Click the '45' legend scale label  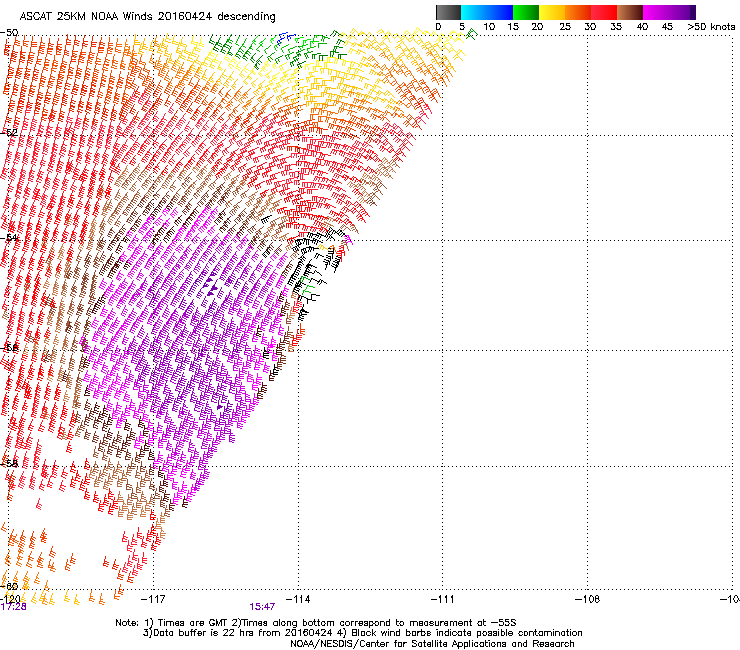coord(667,27)
